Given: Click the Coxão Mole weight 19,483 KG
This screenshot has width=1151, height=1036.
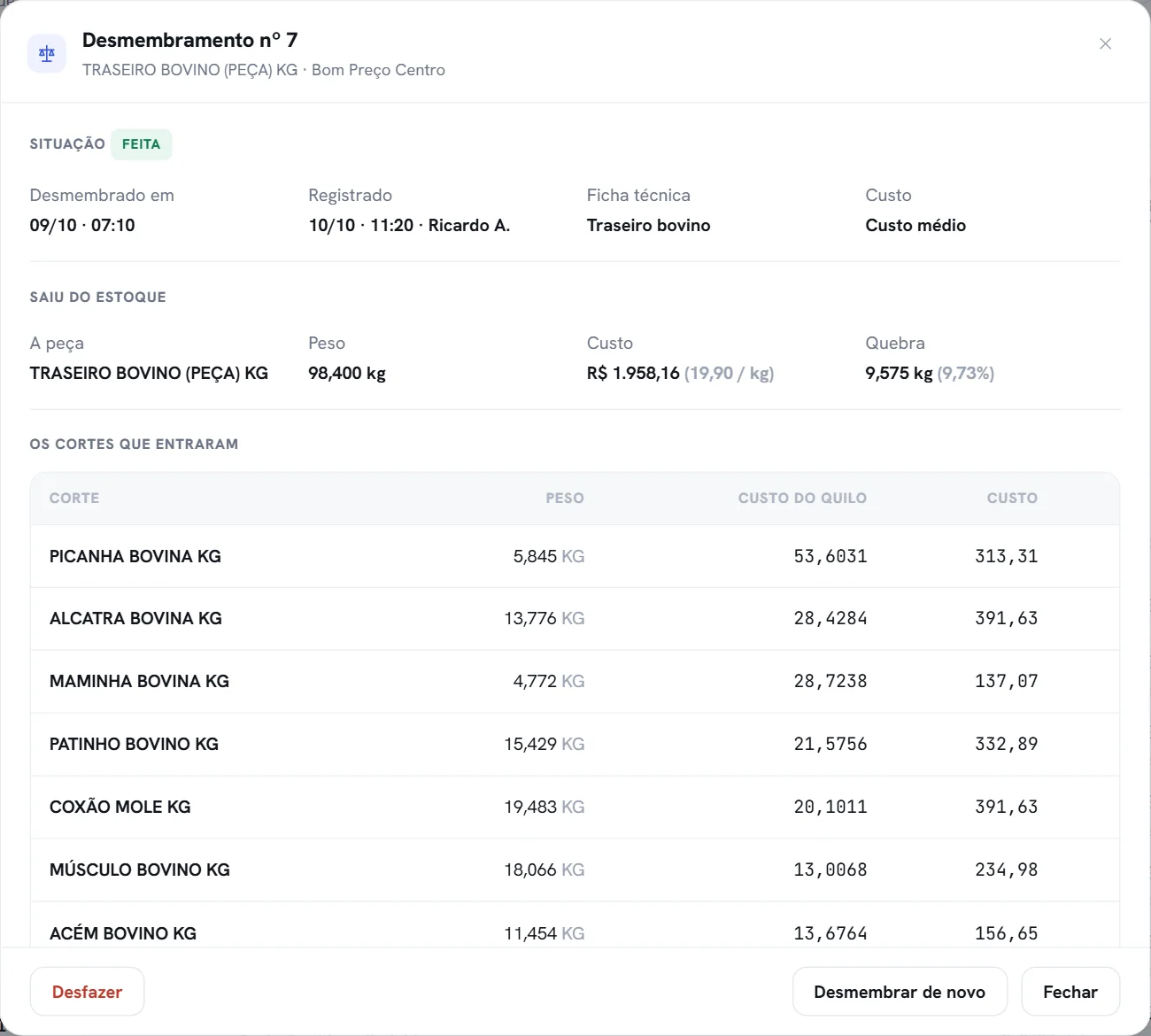Looking at the screenshot, I should coord(545,807).
